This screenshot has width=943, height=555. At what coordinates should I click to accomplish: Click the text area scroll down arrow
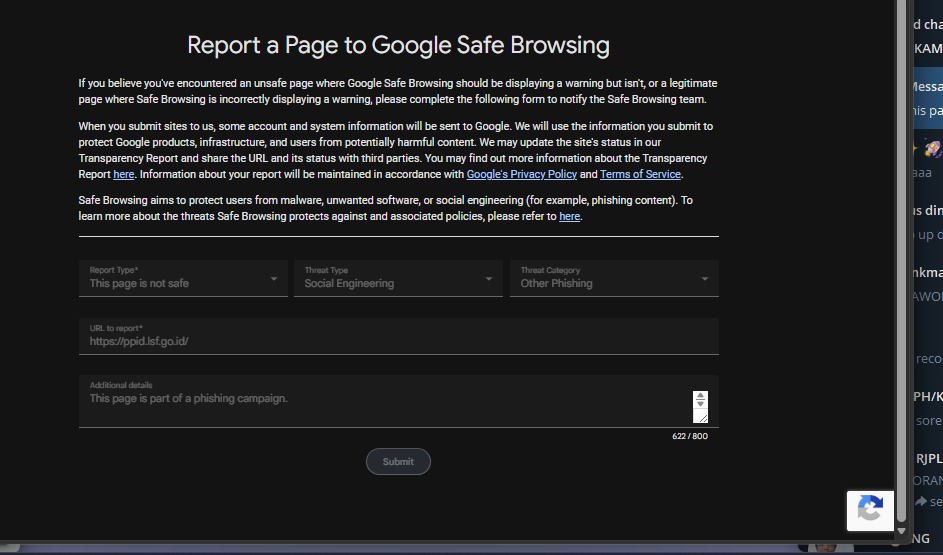point(700,404)
